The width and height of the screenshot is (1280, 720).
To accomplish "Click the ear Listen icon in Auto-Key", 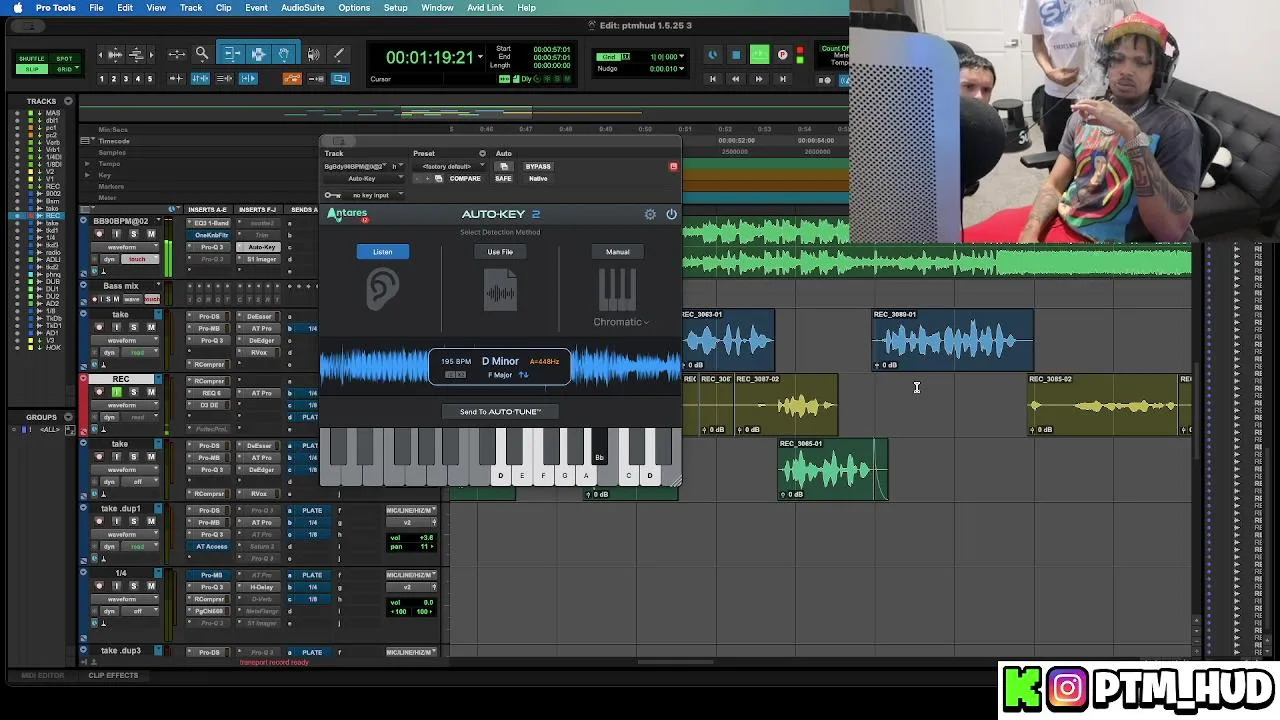I will point(383,291).
